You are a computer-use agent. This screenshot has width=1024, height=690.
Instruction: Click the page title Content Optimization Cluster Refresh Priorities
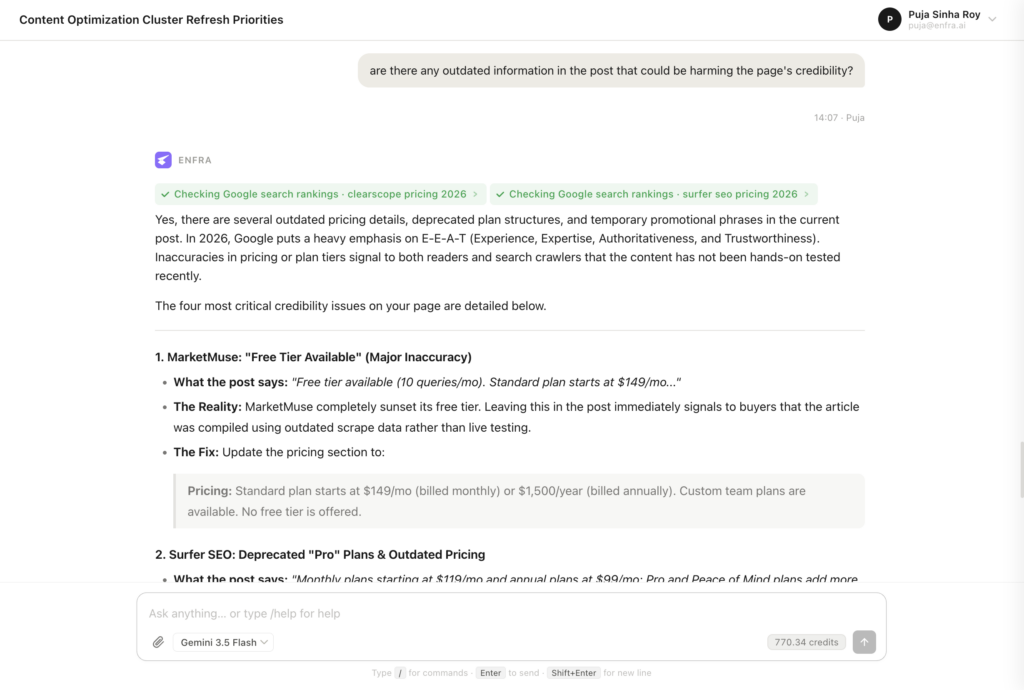click(152, 20)
